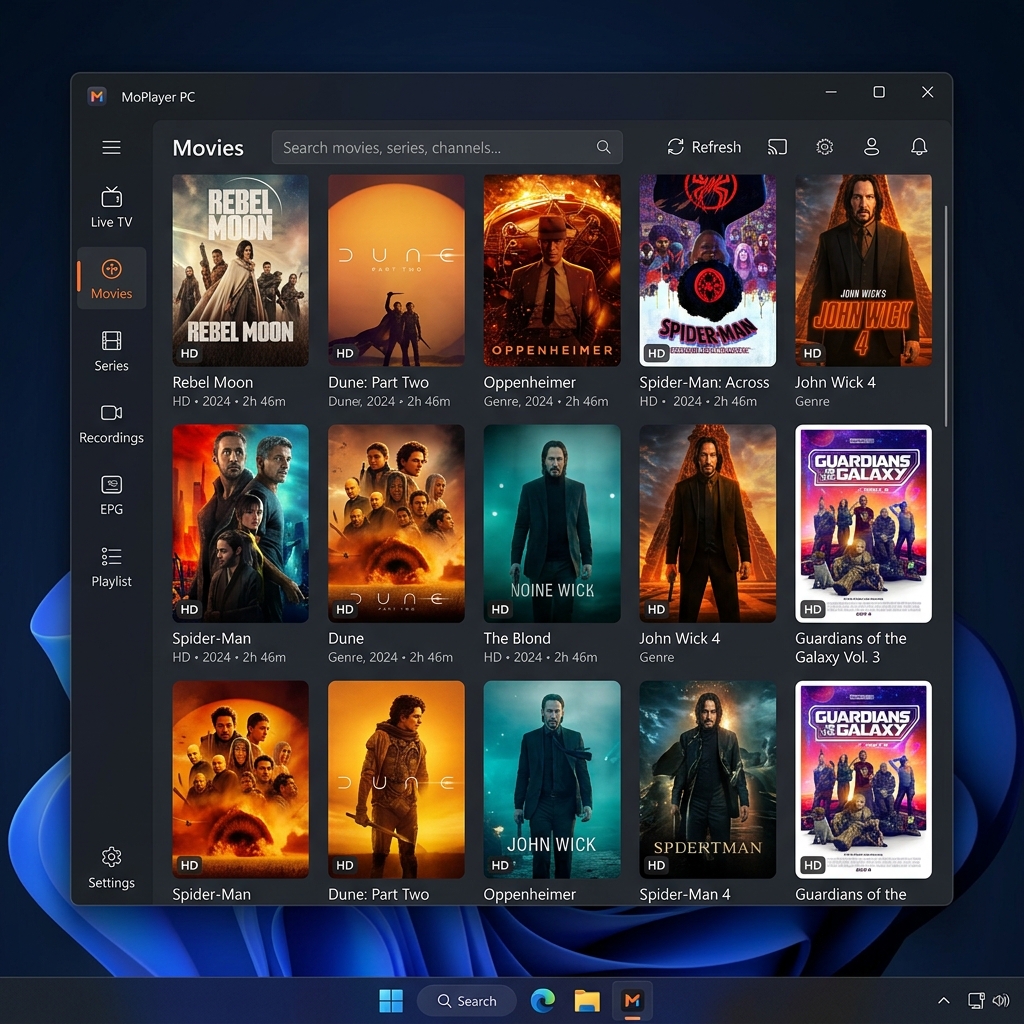Click 'Guardians of the Galaxy Vol. 3' title
1024x1024 pixels.
click(850, 648)
